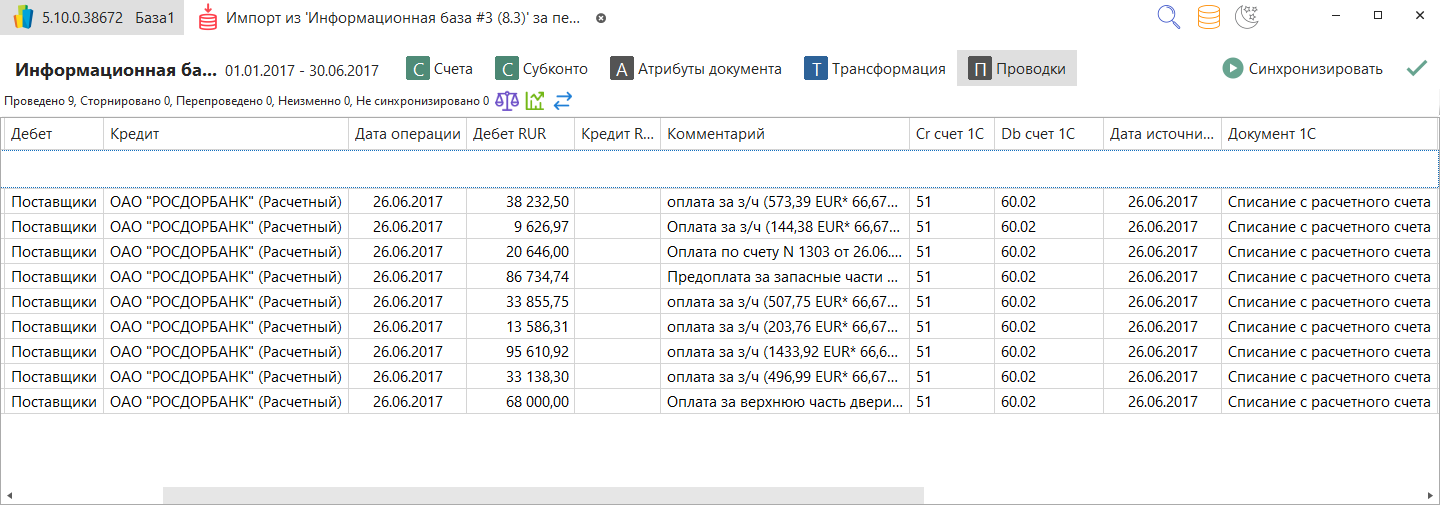Sort by Дата операции column header

pyautogui.click(x=407, y=134)
